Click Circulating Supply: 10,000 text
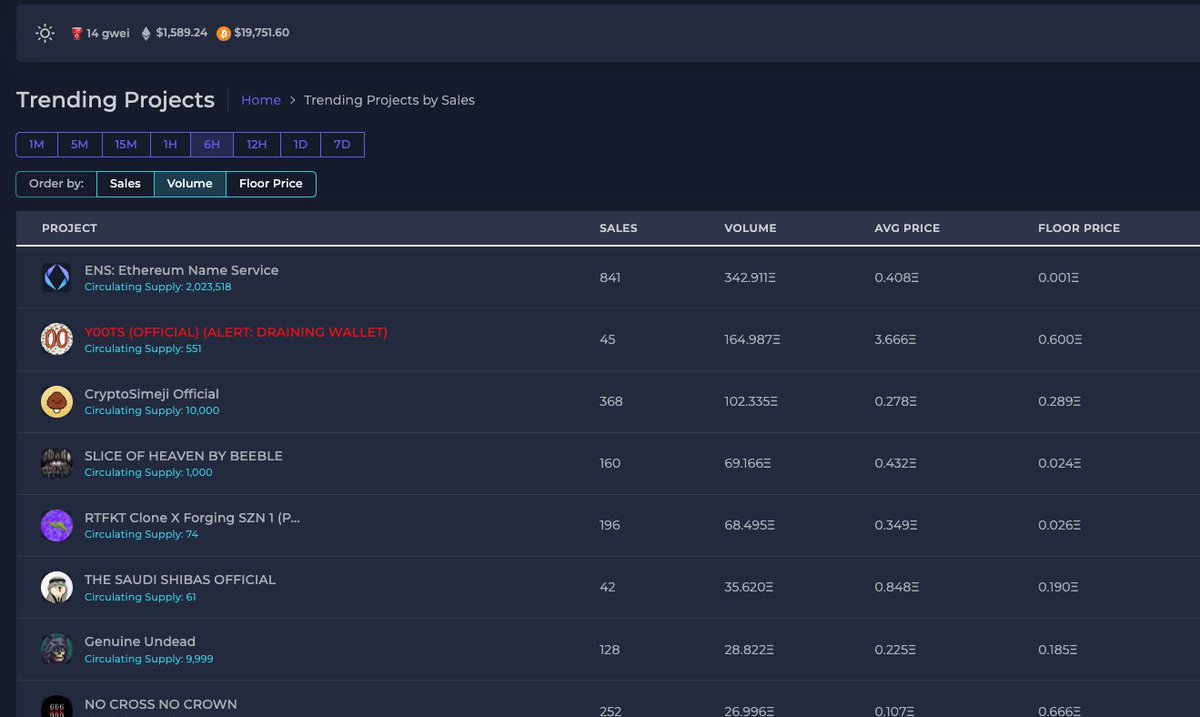 click(152, 411)
